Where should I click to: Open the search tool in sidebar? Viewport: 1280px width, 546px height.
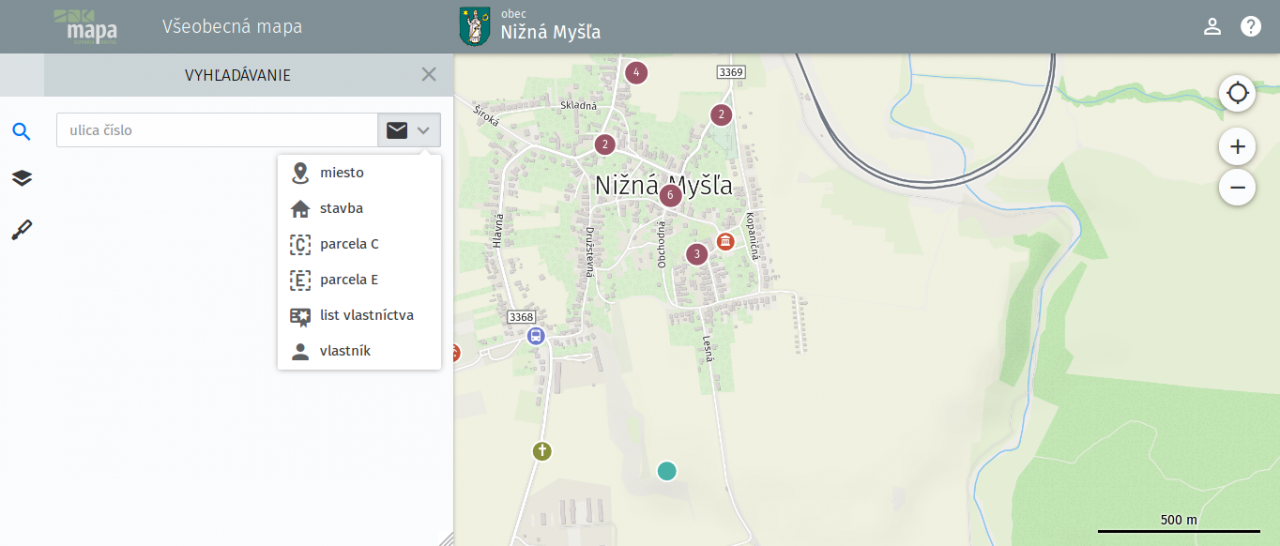tap(21, 131)
